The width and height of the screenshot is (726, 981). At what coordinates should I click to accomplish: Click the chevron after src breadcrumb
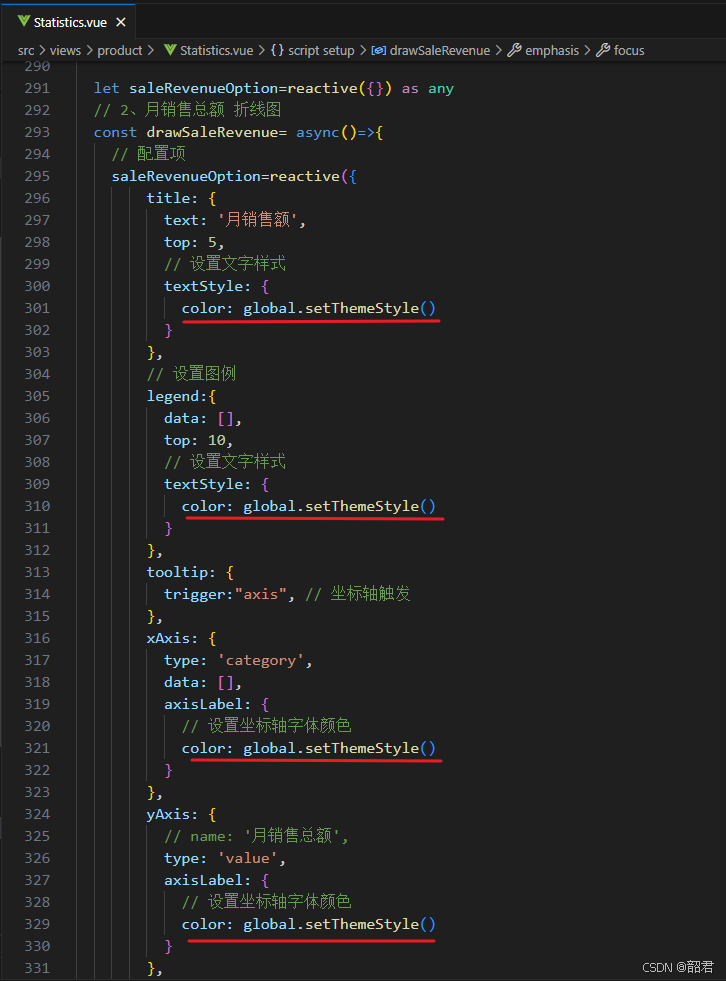point(42,51)
